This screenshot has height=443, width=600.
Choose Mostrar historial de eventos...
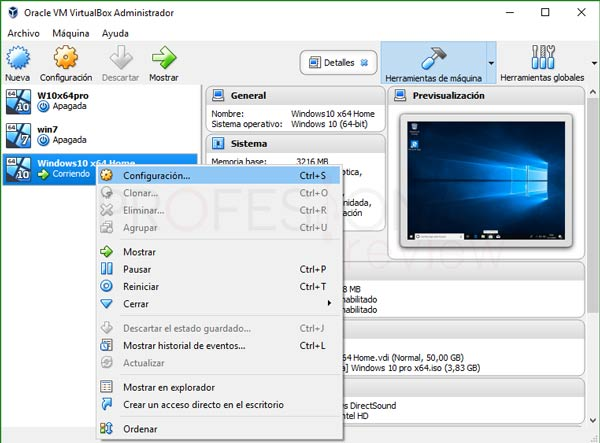(219, 345)
